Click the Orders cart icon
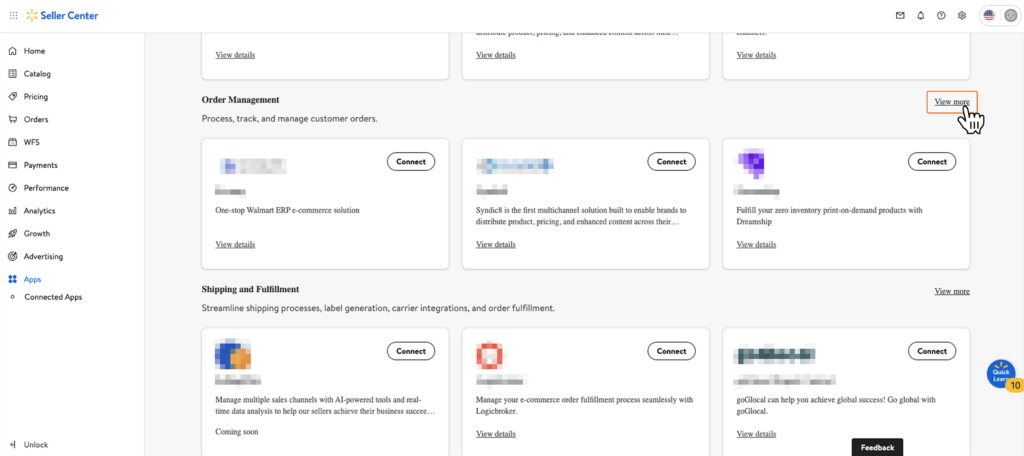 [x=12, y=120]
